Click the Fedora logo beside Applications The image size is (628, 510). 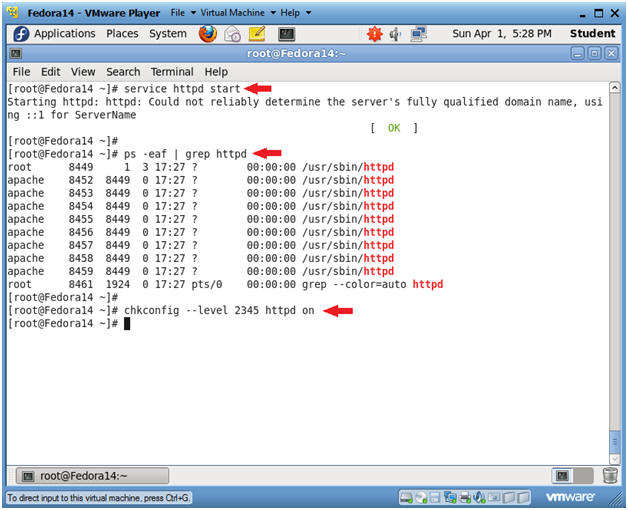click(21, 34)
